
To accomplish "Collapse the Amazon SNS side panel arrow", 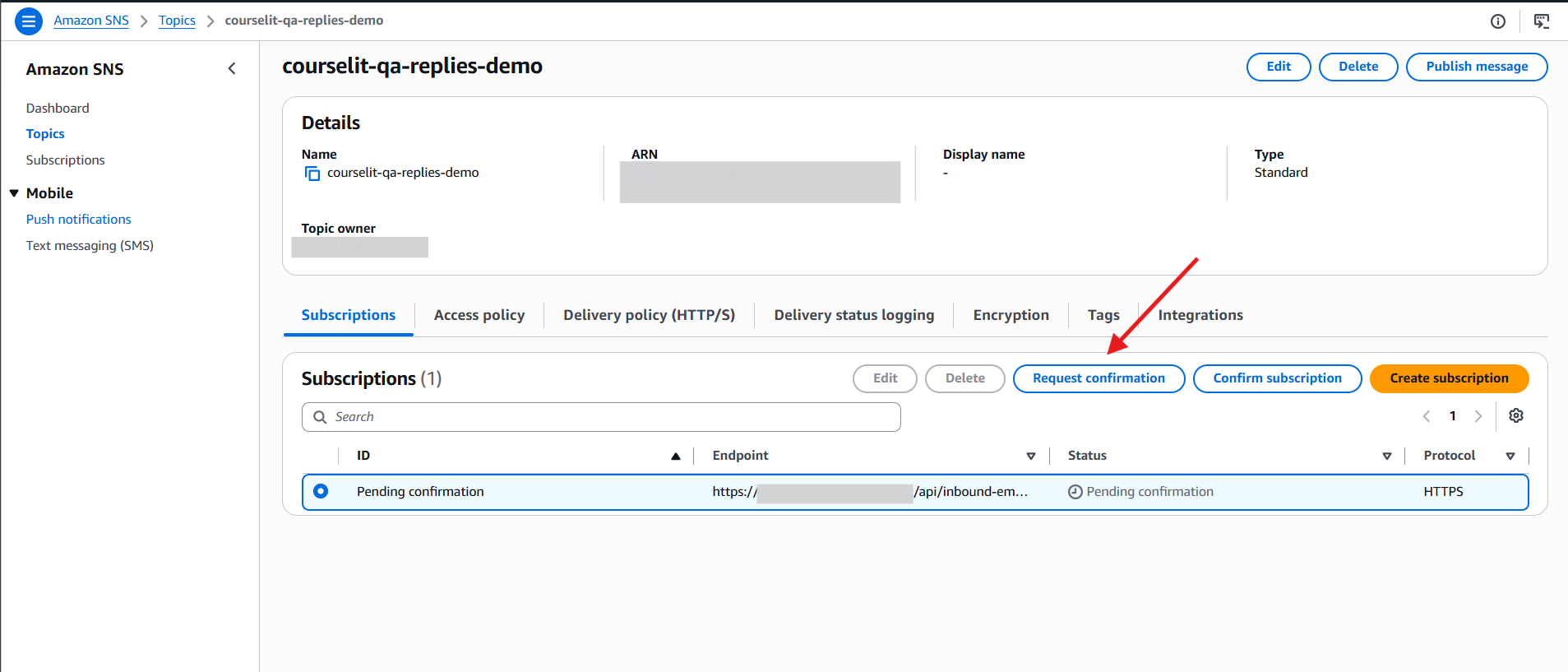I will [x=232, y=69].
